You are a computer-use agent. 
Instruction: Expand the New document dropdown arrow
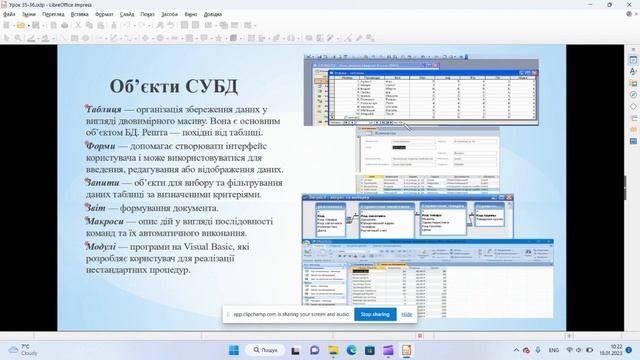click(13, 26)
